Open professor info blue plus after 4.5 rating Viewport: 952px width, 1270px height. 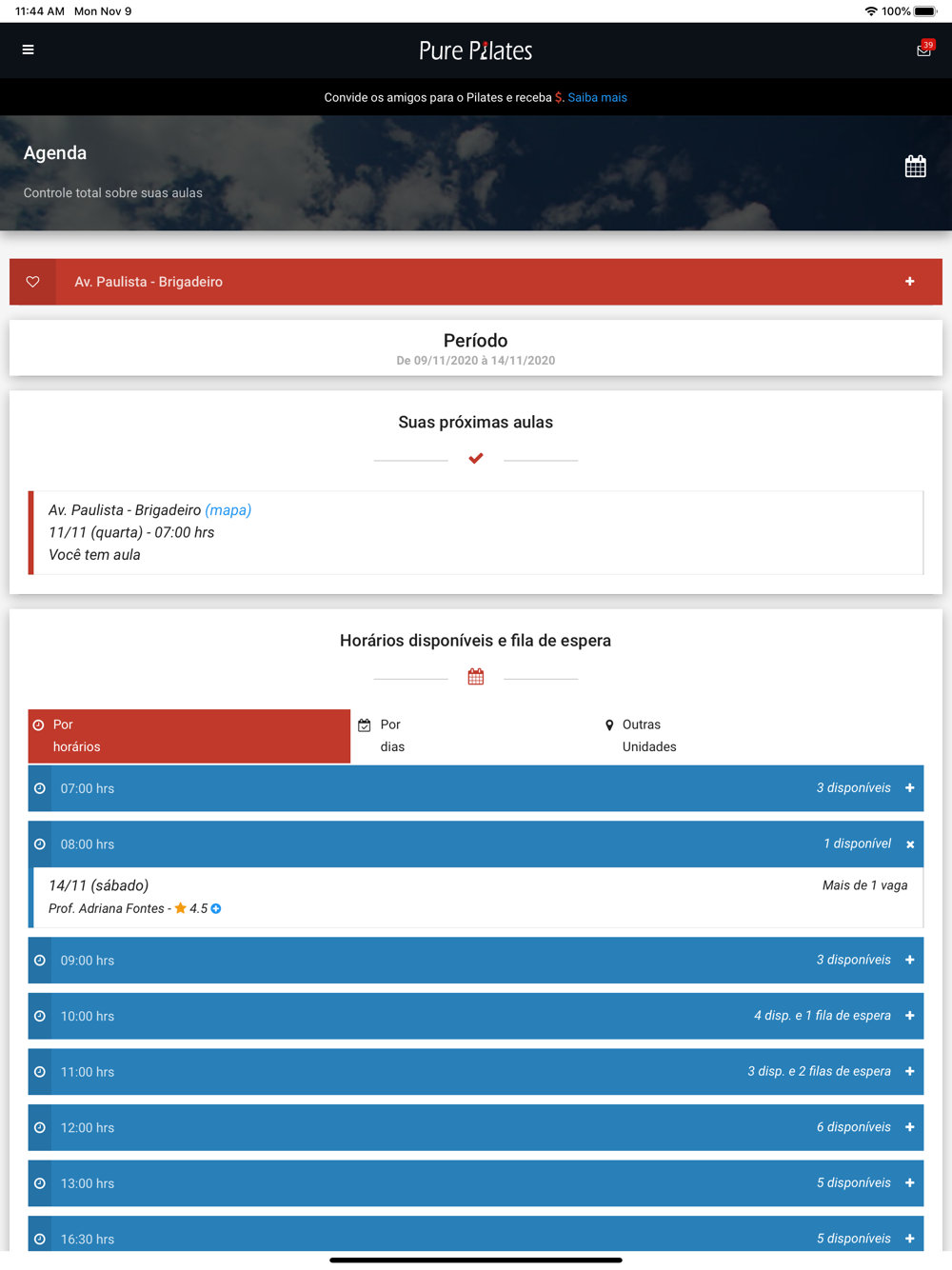click(x=216, y=908)
